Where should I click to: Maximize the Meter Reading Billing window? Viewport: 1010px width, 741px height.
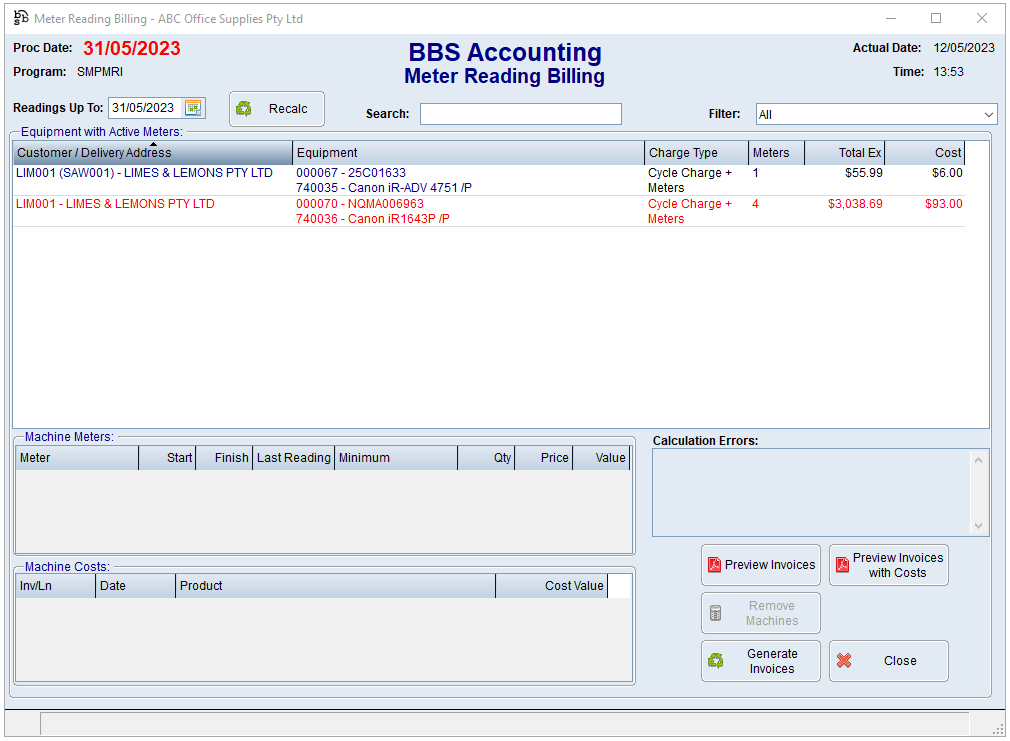click(936, 18)
